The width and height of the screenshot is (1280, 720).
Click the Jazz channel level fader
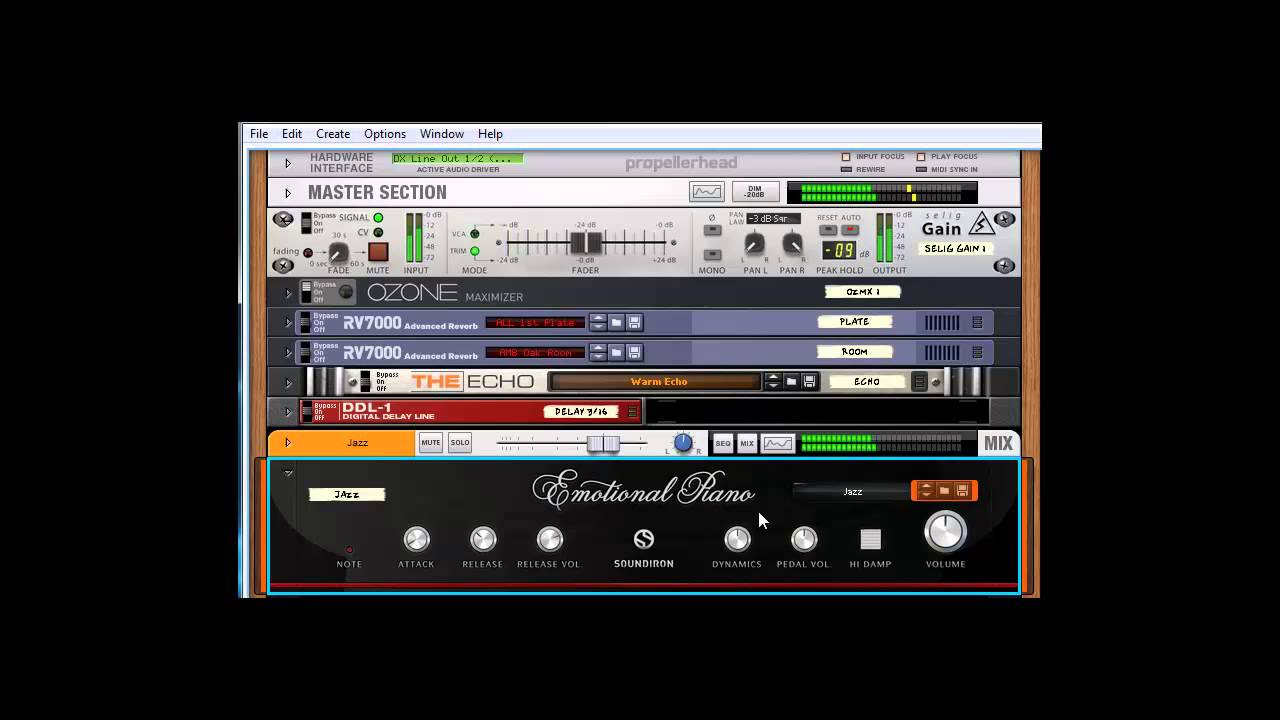[603, 443]
